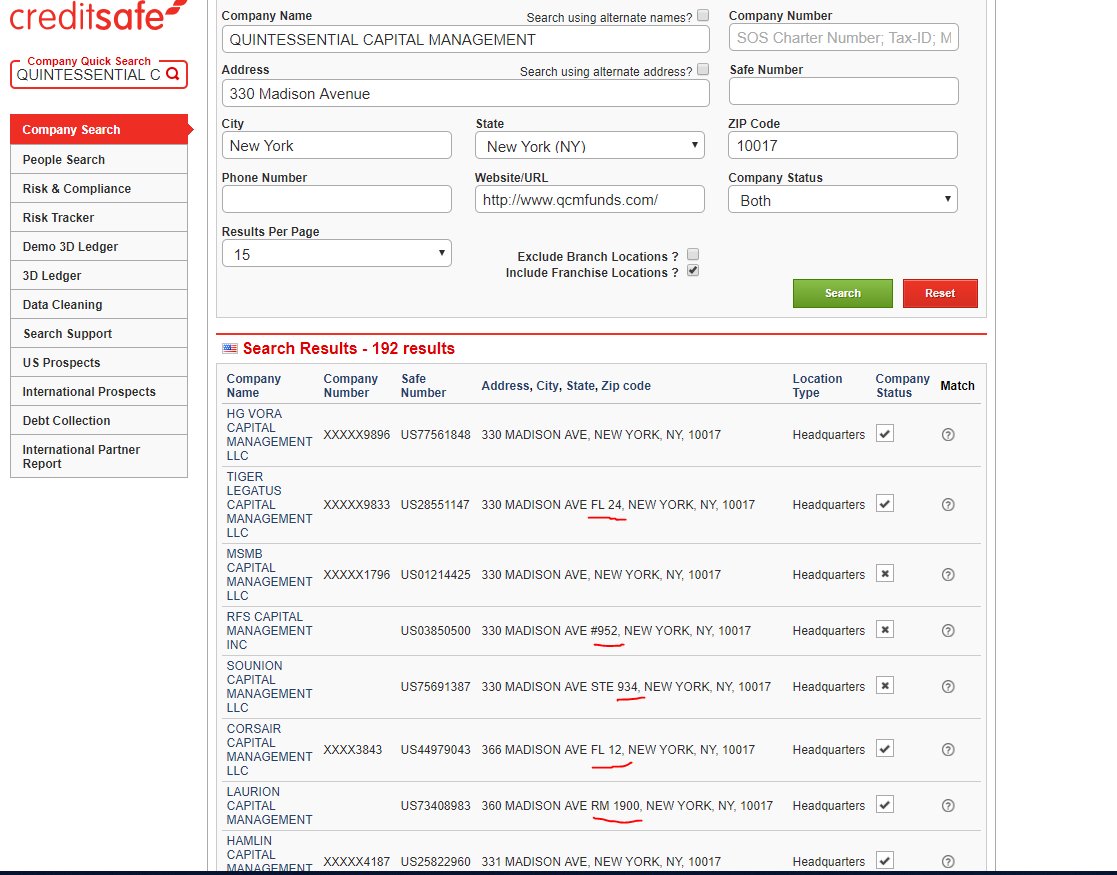Click status checkmark icon for HG VORA
The height and width of the screenshot is (875, 1117).
click(885, 434)
